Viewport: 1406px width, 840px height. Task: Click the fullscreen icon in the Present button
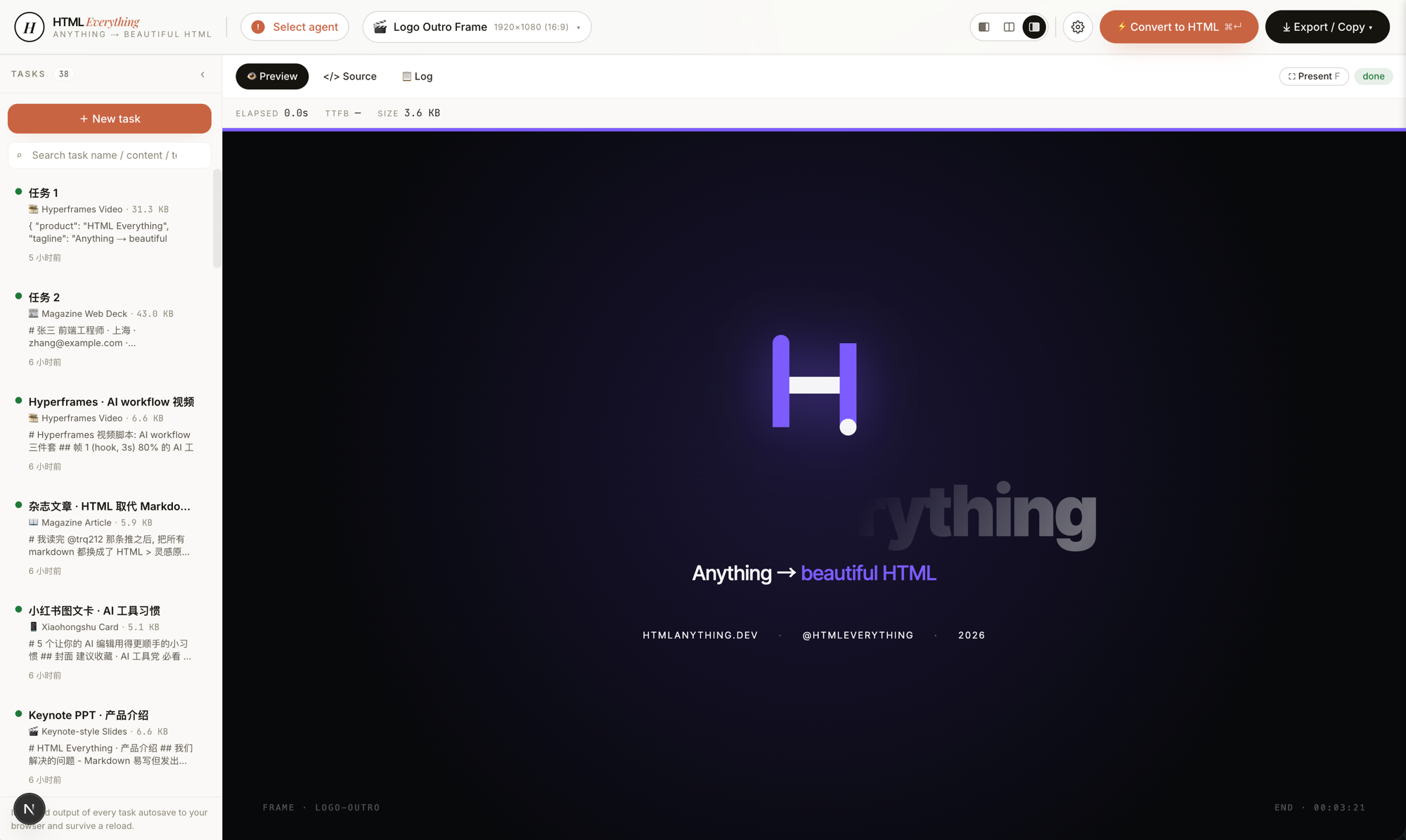1291,76
